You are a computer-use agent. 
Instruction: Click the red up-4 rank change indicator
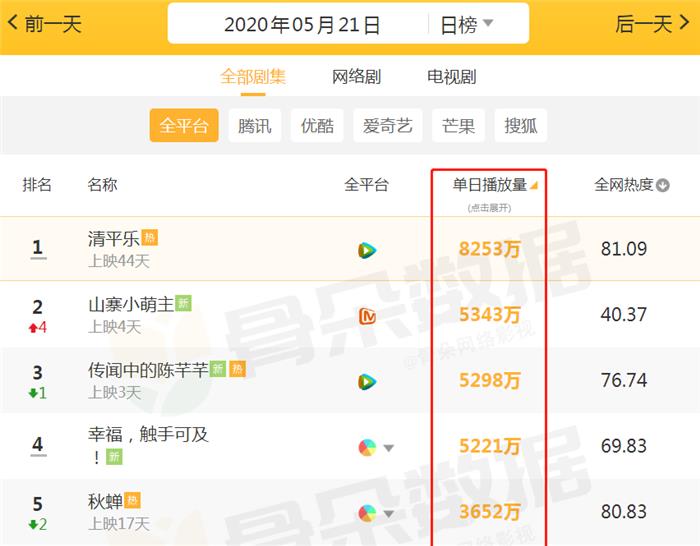tap(38, 328)
